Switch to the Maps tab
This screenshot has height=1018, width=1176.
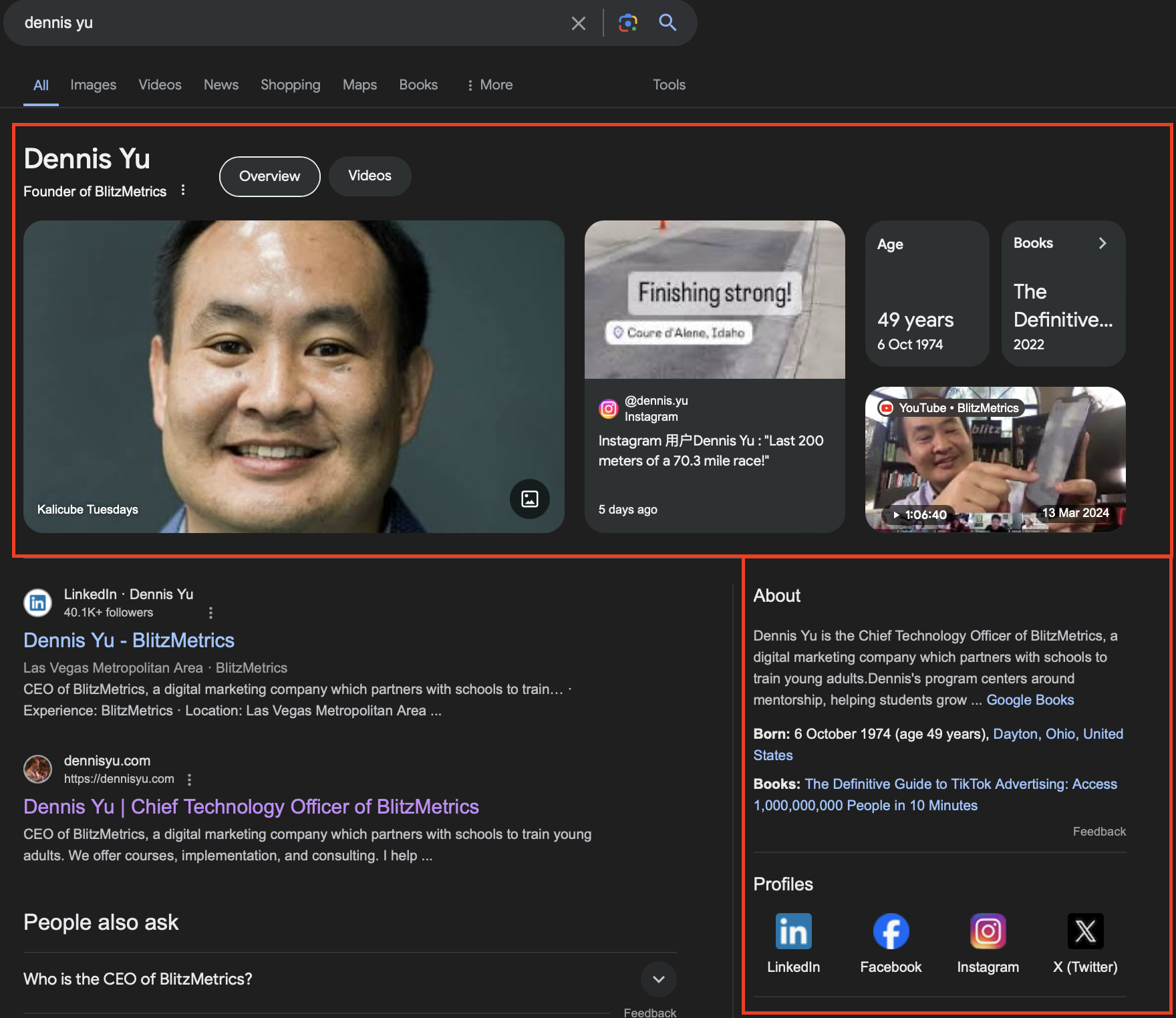tap(359, 85)
